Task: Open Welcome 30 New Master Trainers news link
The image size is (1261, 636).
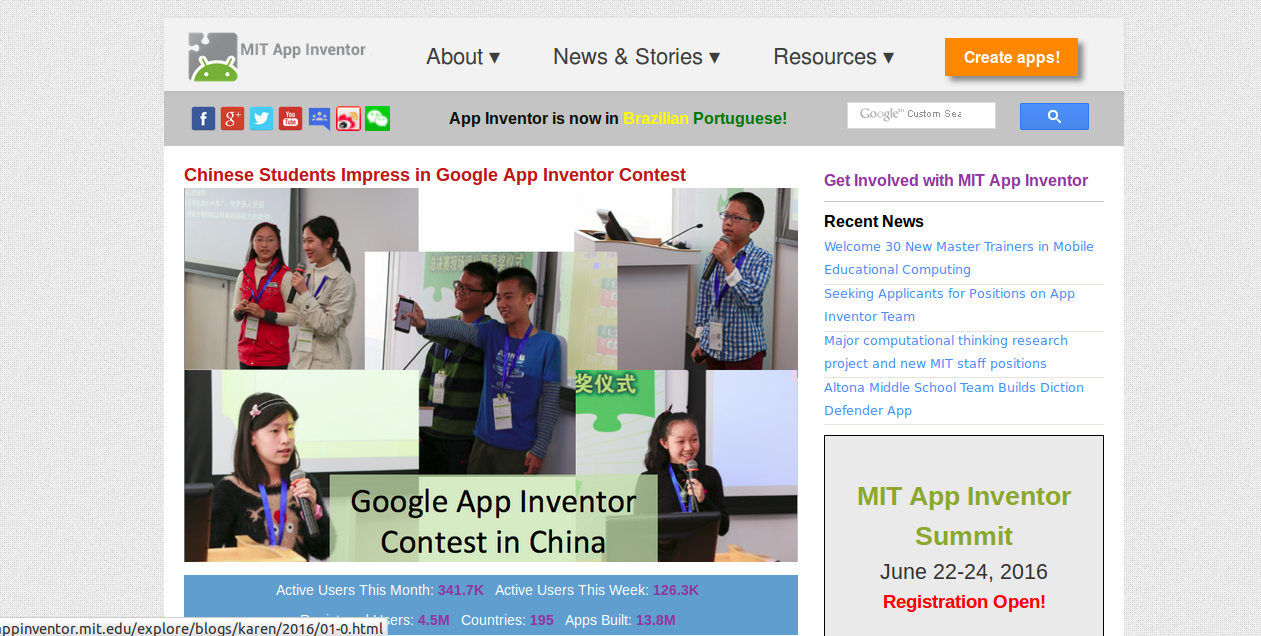Action: (x=959, y=258)
